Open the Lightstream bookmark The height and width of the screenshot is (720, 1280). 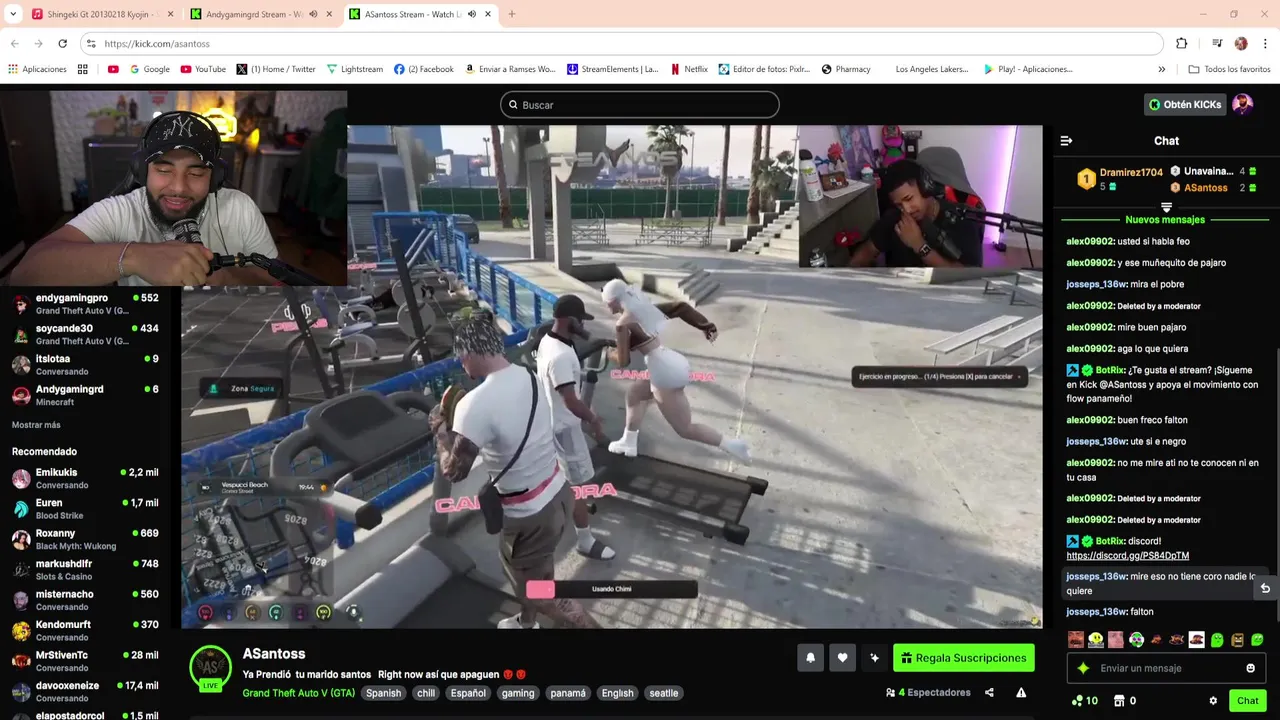[355, 69]
